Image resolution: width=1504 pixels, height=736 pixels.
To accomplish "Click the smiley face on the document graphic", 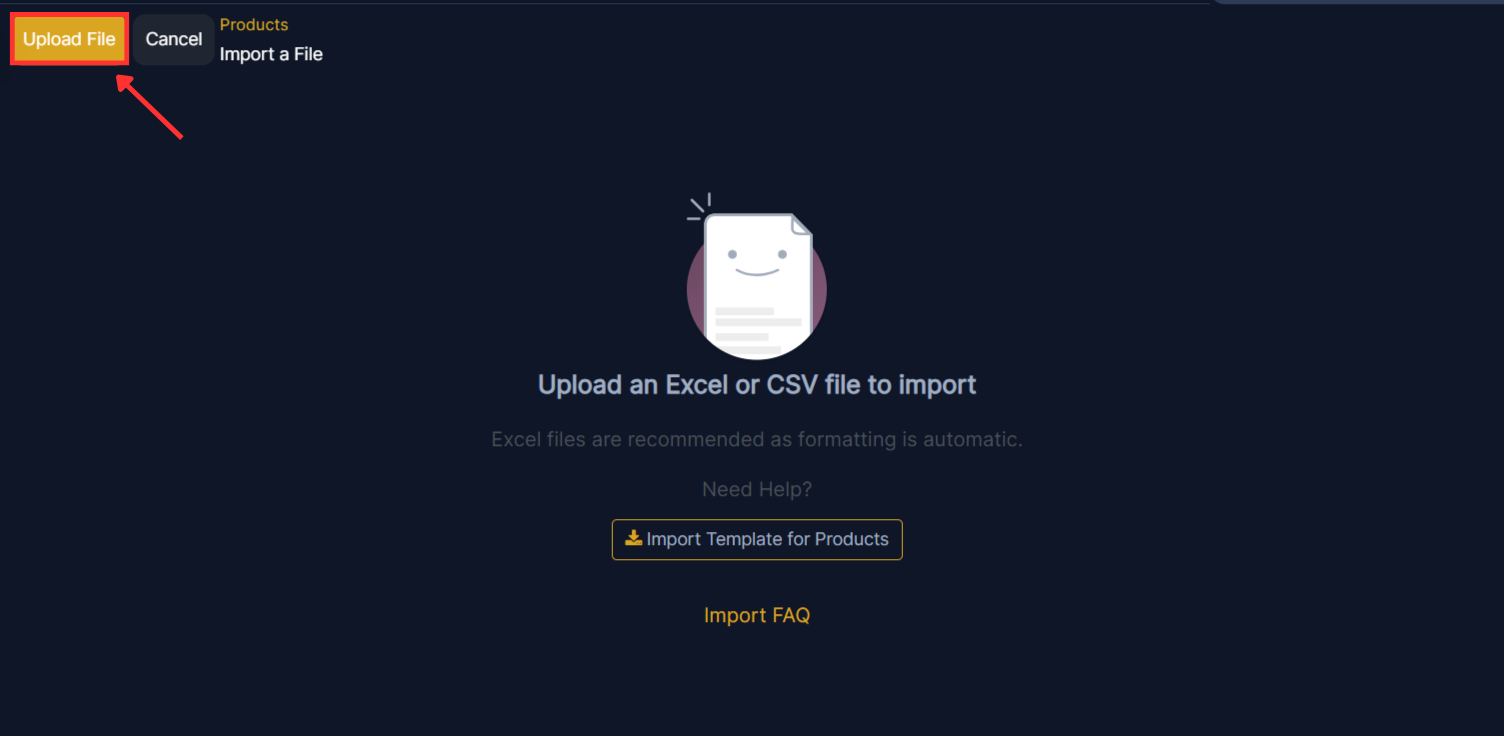I will click(x=756, y=262).
